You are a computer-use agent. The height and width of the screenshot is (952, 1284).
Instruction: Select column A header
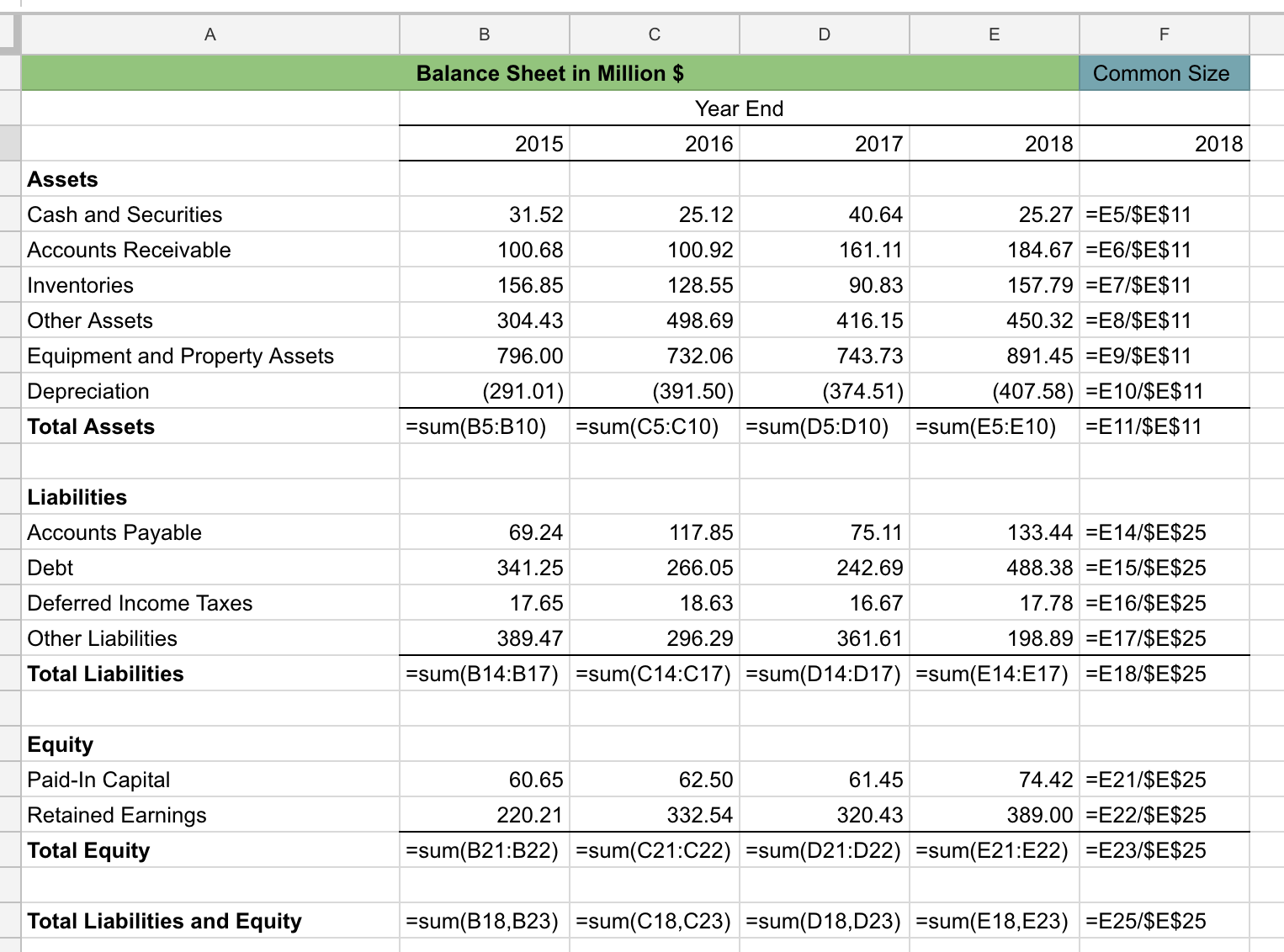[210, 34]
